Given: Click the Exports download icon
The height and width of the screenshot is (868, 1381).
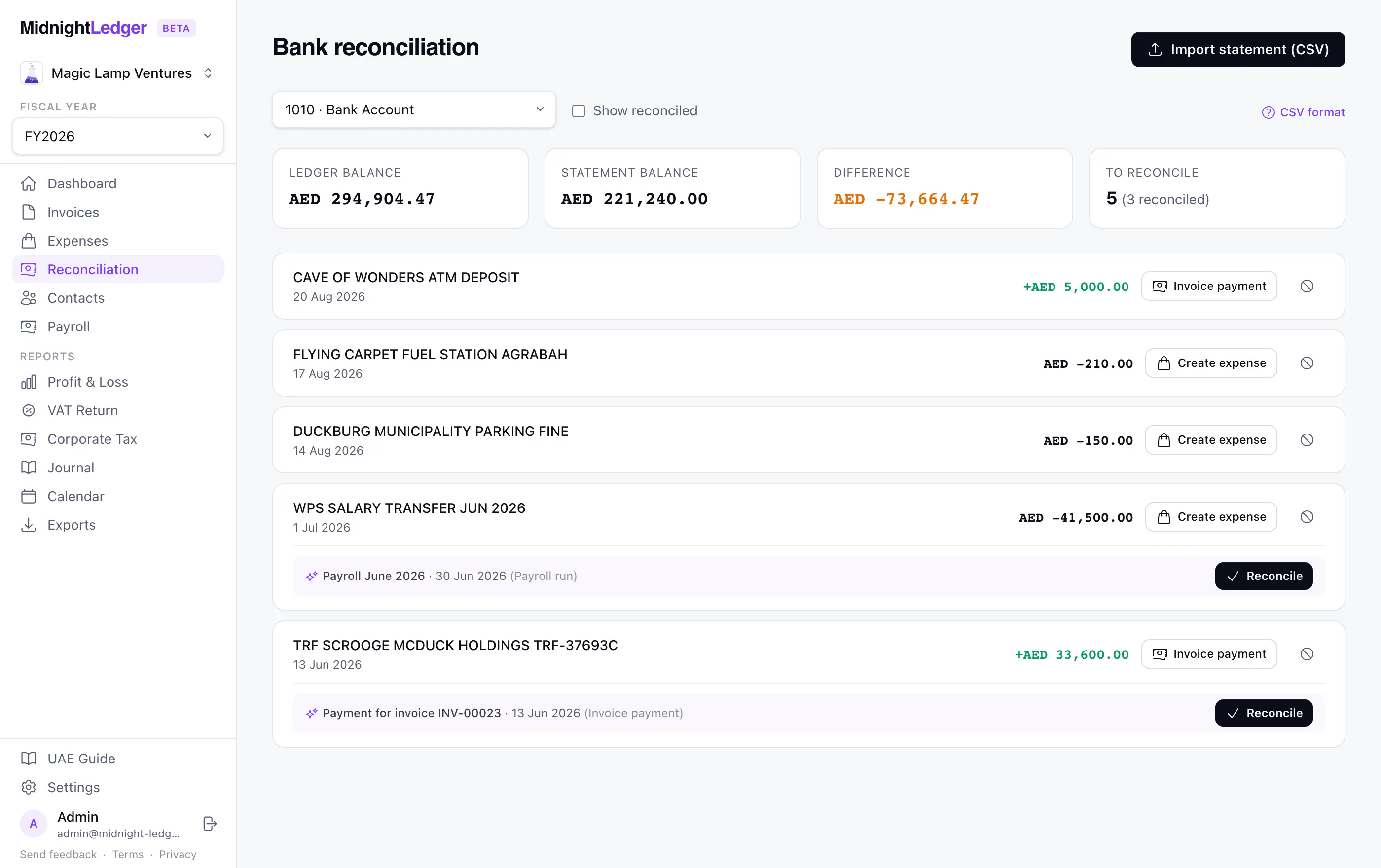Looking at the screenshot, I should (x=29, y=525).
